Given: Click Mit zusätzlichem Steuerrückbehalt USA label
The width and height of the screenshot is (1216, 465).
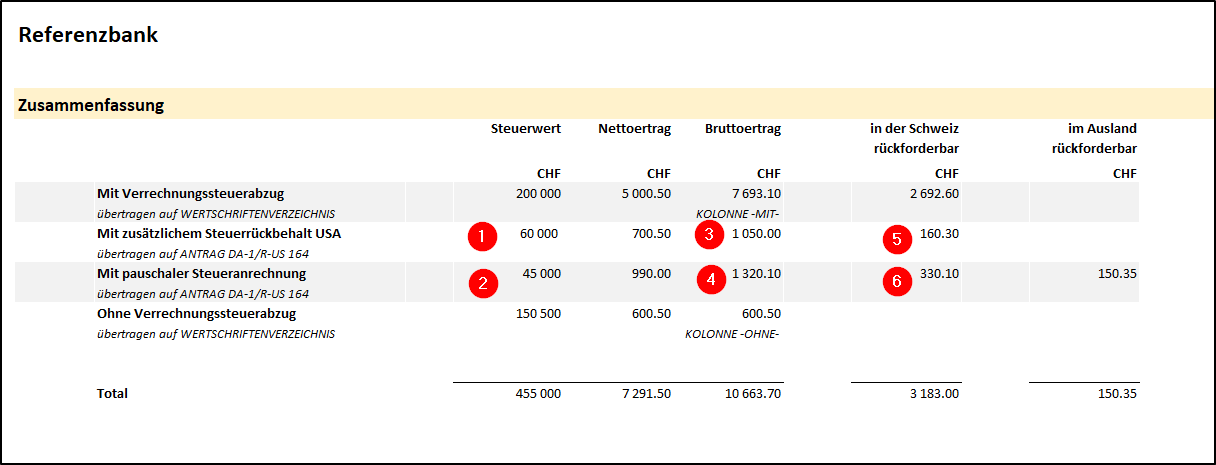Looking at the screenshot, I should 218,233.
